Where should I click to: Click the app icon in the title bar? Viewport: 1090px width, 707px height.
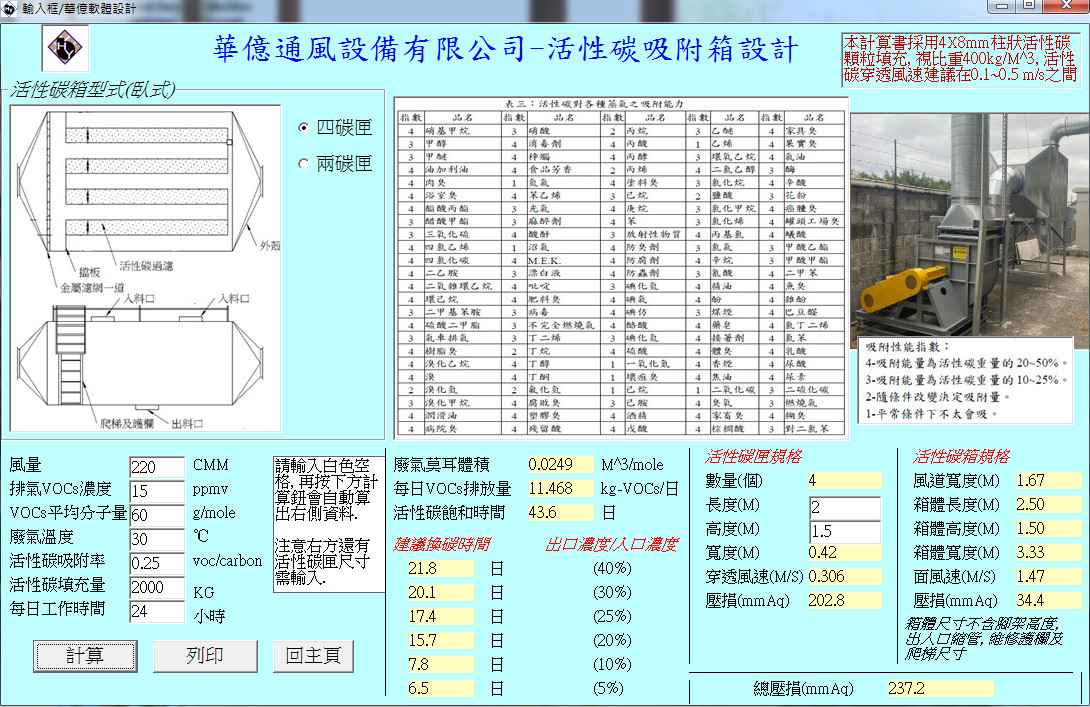pos(10,9)
